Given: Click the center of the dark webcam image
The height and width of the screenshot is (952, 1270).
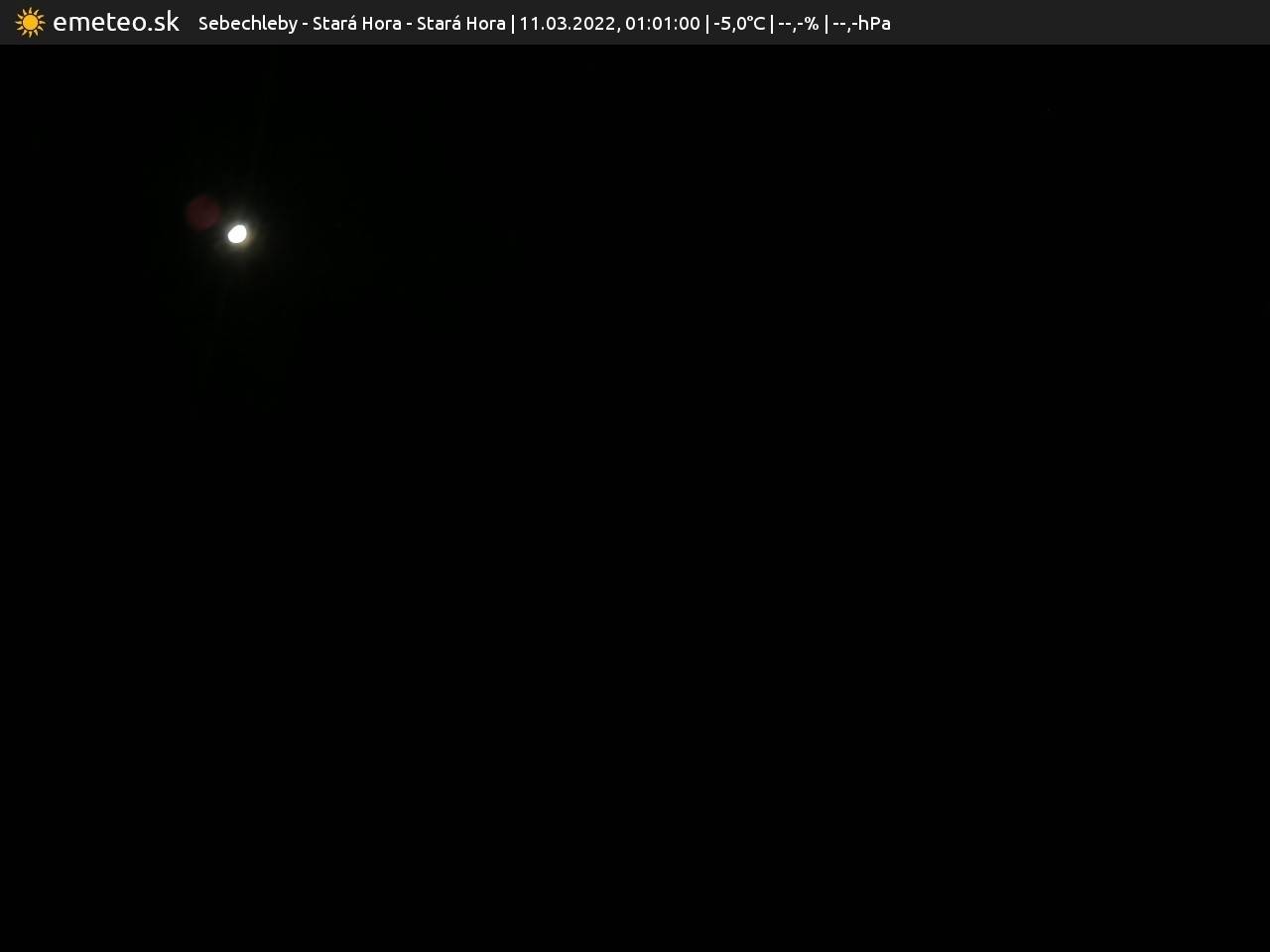Looking at the screenshot, I should click(635, 498).
